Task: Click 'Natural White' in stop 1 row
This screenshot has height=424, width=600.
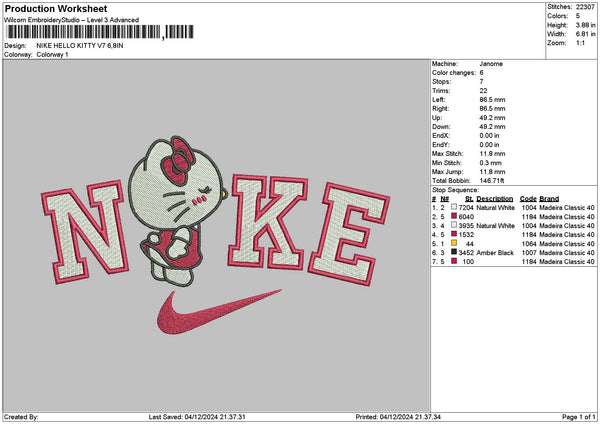Action: pos(495,207)
